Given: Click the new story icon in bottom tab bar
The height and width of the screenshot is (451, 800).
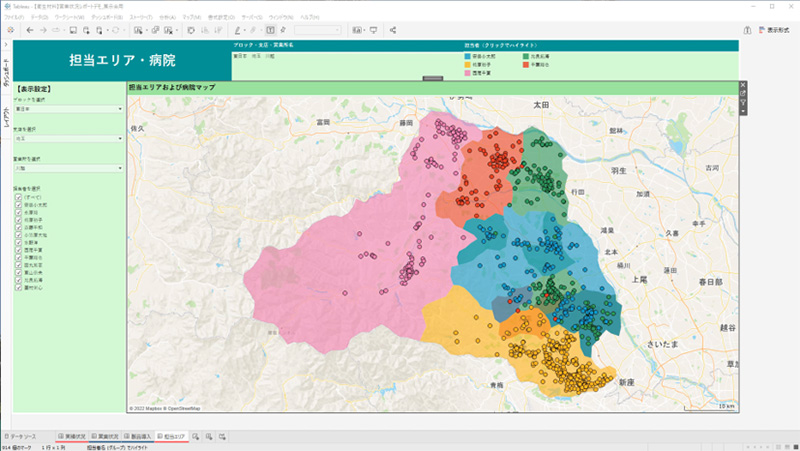Looking at the screenshot, I should (x=222, y=437).
